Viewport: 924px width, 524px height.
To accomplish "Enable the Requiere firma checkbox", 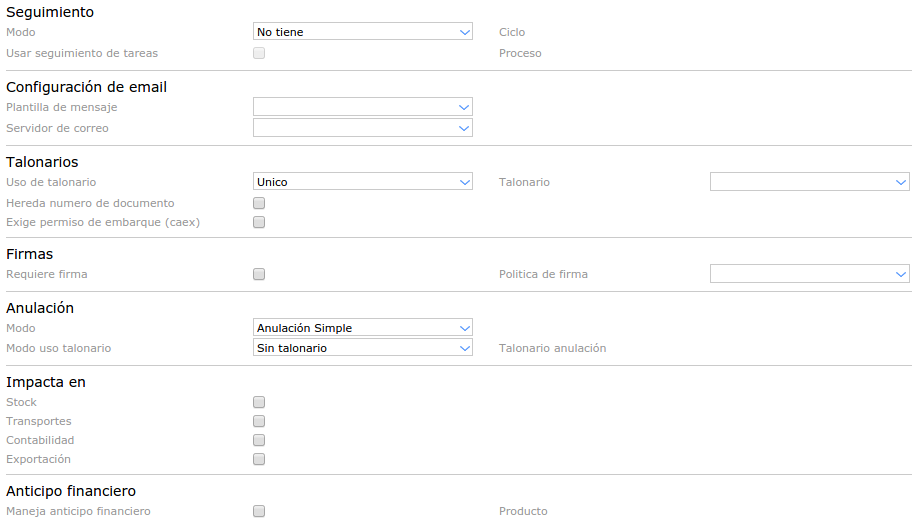I will click(x=259, y=274).
